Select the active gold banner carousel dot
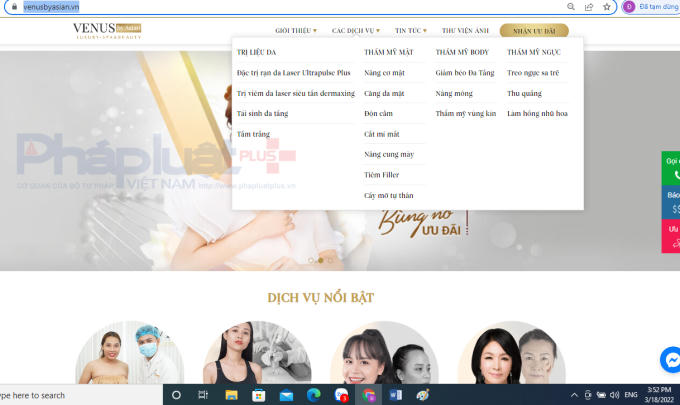 [320, 260]
